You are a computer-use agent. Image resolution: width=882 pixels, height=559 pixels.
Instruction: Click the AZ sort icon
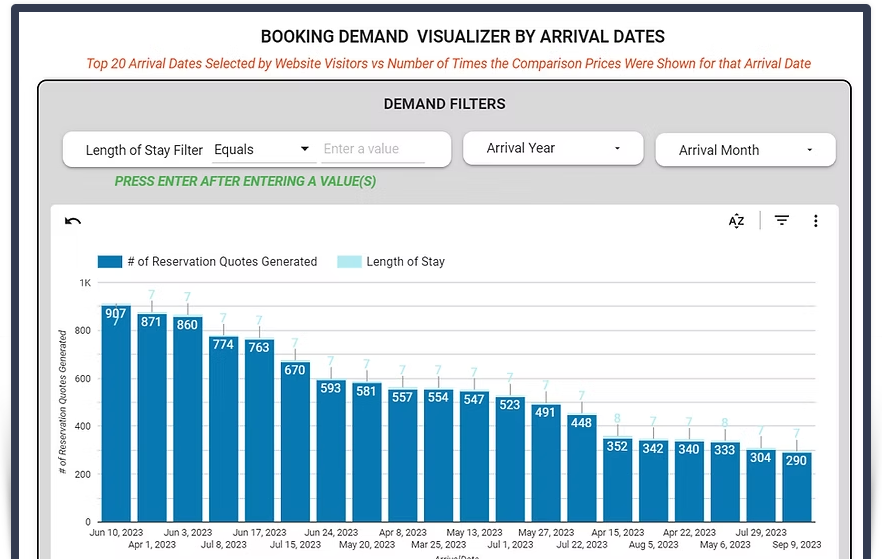coord(736,221)
